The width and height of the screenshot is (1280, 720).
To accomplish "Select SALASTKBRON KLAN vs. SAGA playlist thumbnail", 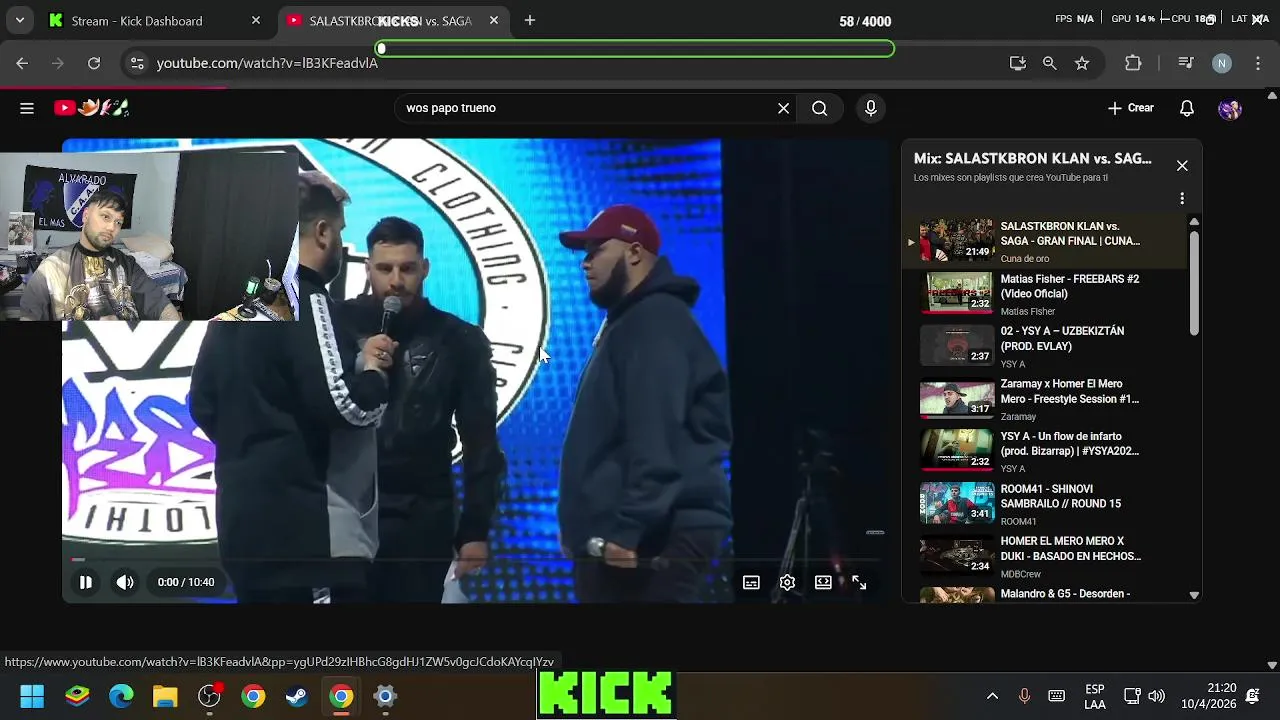I will (x=956, y=241).
